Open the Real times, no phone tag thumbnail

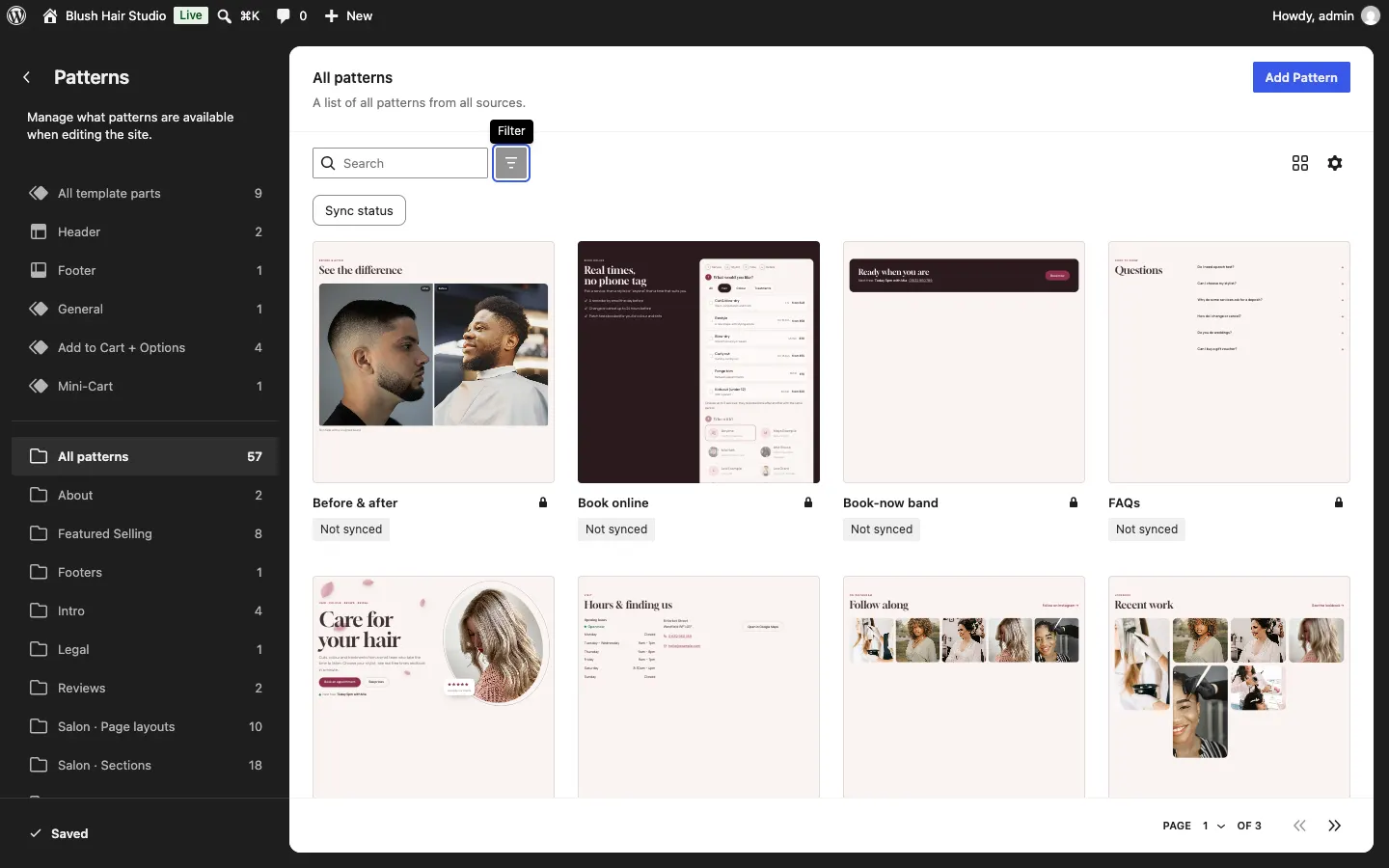coord(698,362)
